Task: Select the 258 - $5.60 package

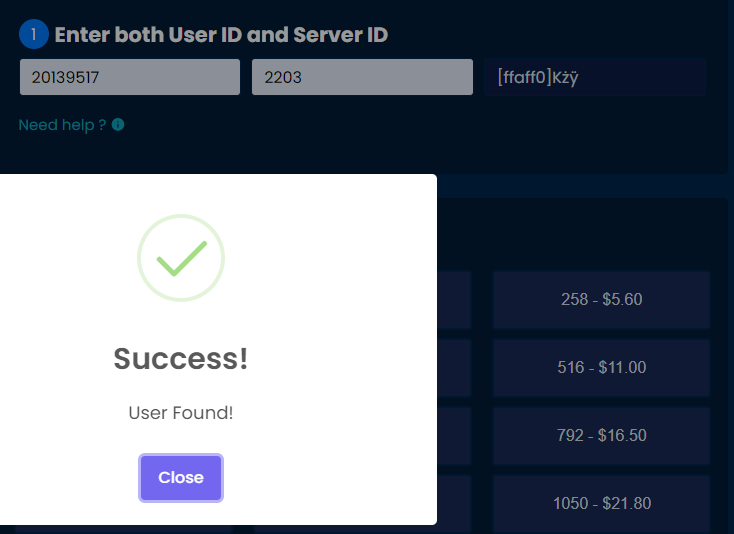Action: (601, 299)
